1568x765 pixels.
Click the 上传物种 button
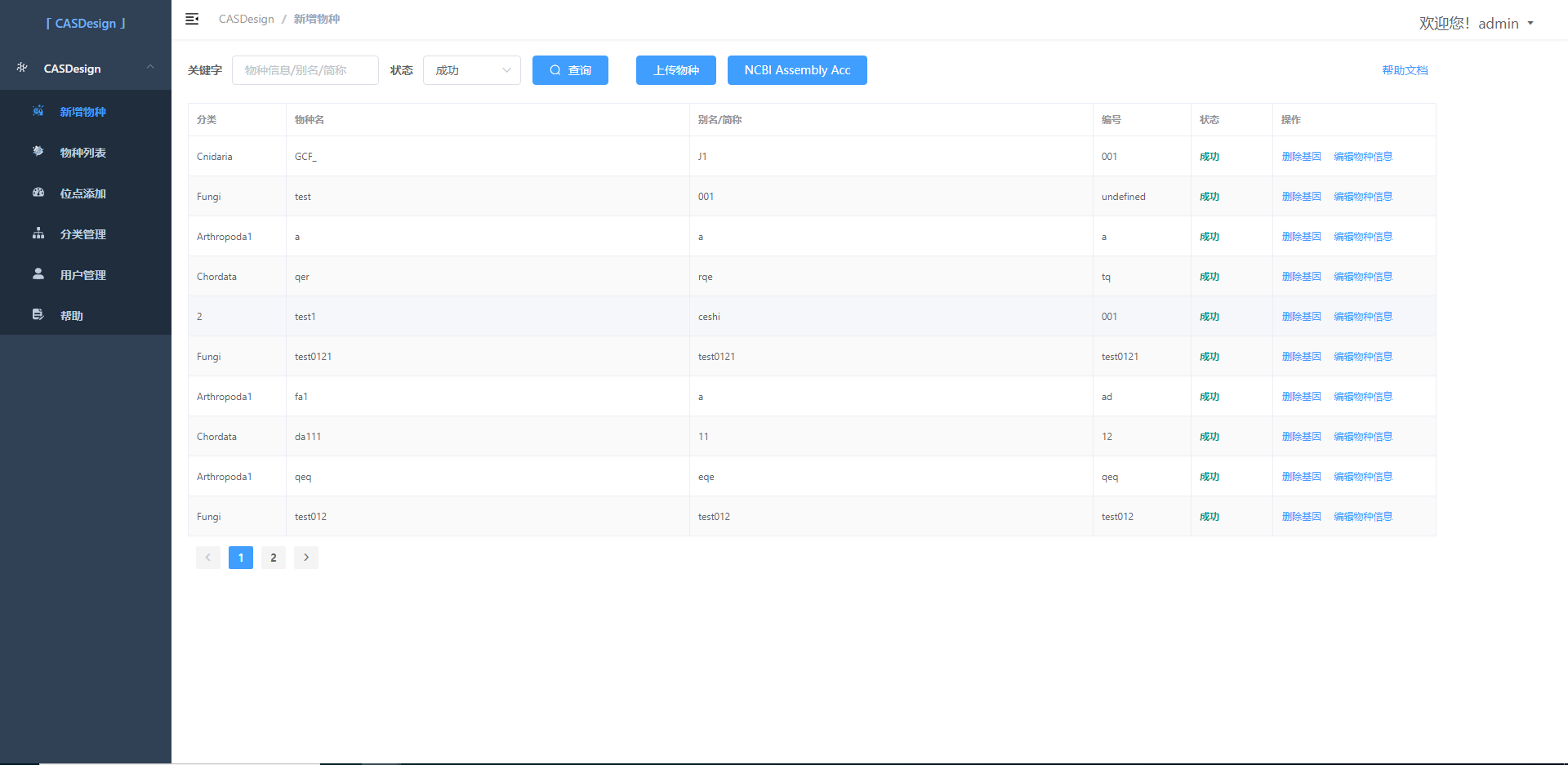click(x=676, y=70)
